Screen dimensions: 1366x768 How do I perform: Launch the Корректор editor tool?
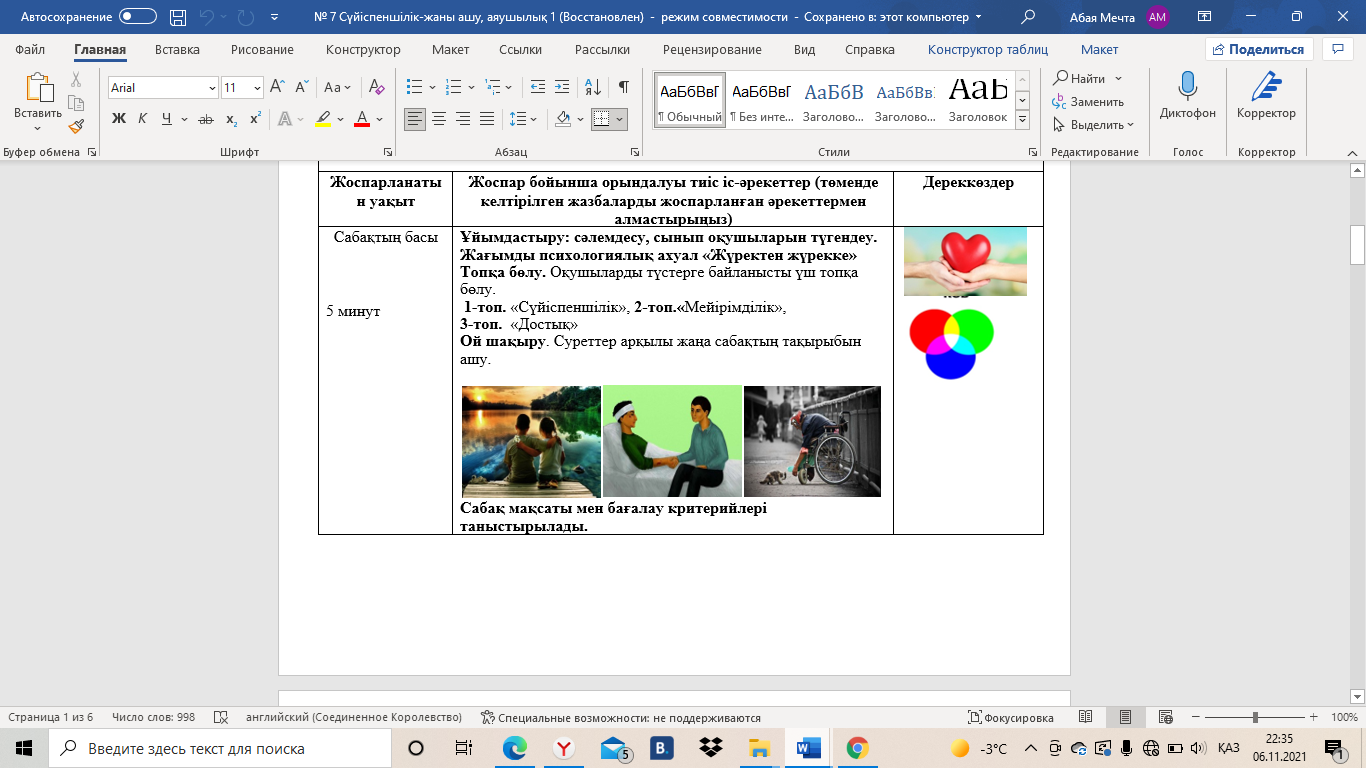[1266, 98]
